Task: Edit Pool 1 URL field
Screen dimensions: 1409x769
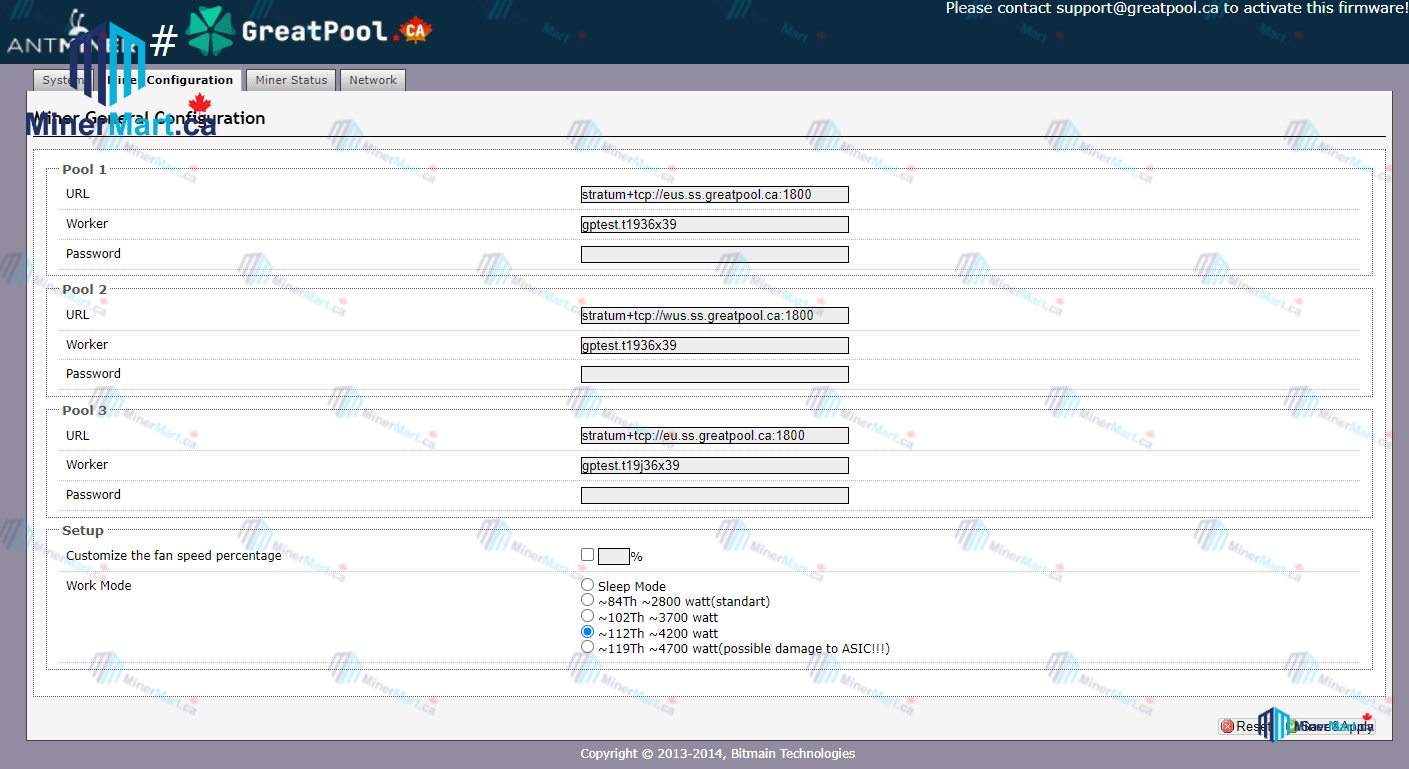Action: 714,194
